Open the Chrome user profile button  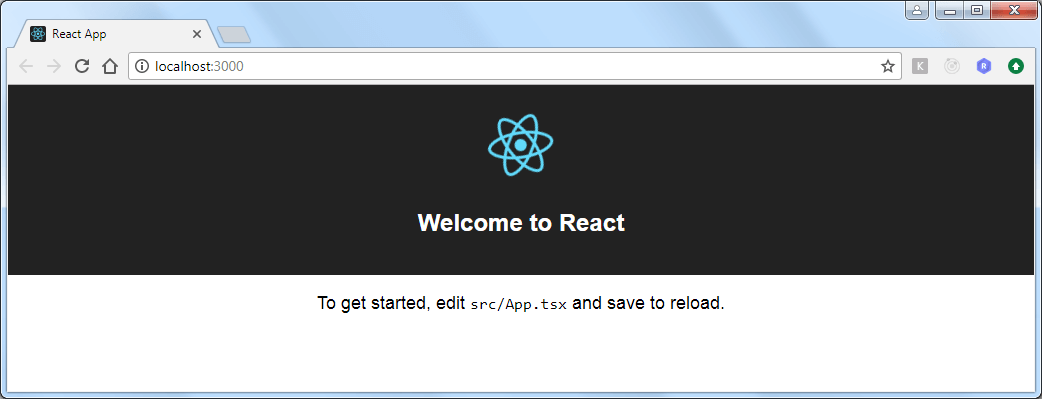pos(917,10)
